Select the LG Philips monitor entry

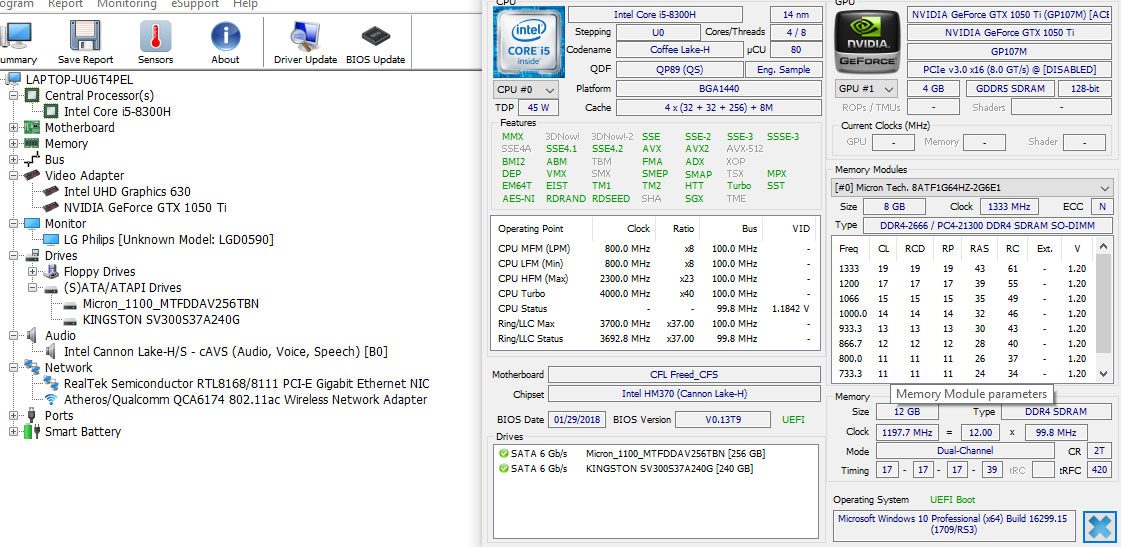pos(169,240)
